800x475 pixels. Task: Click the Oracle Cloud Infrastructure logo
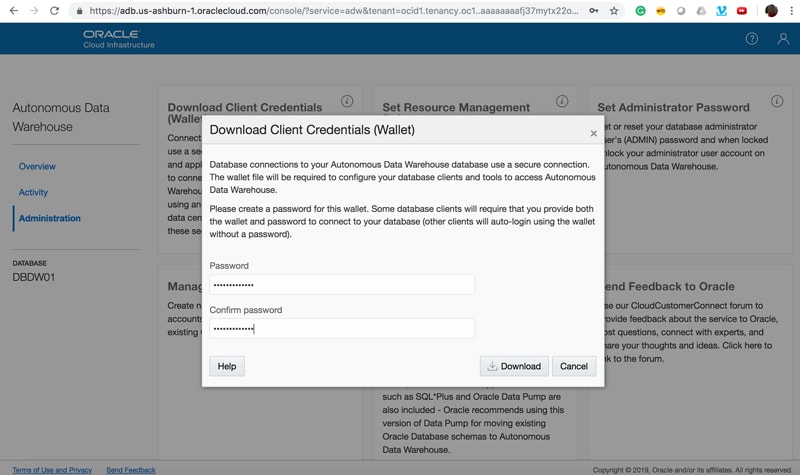pos(119,39)
